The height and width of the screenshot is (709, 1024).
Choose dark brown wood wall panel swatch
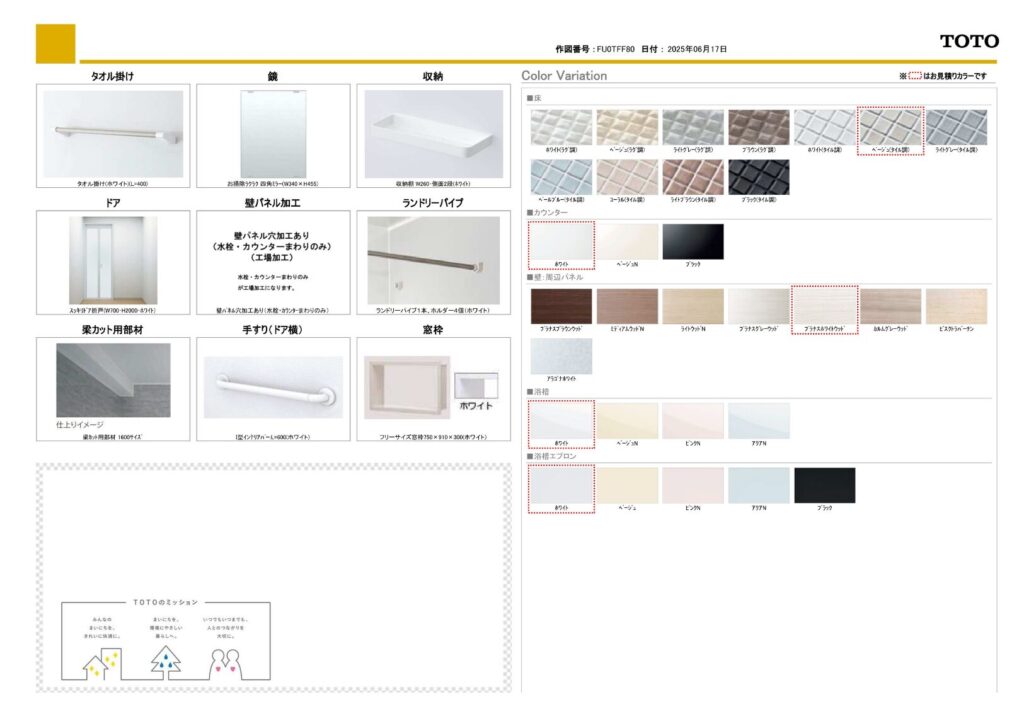click(x=561, y=306)
